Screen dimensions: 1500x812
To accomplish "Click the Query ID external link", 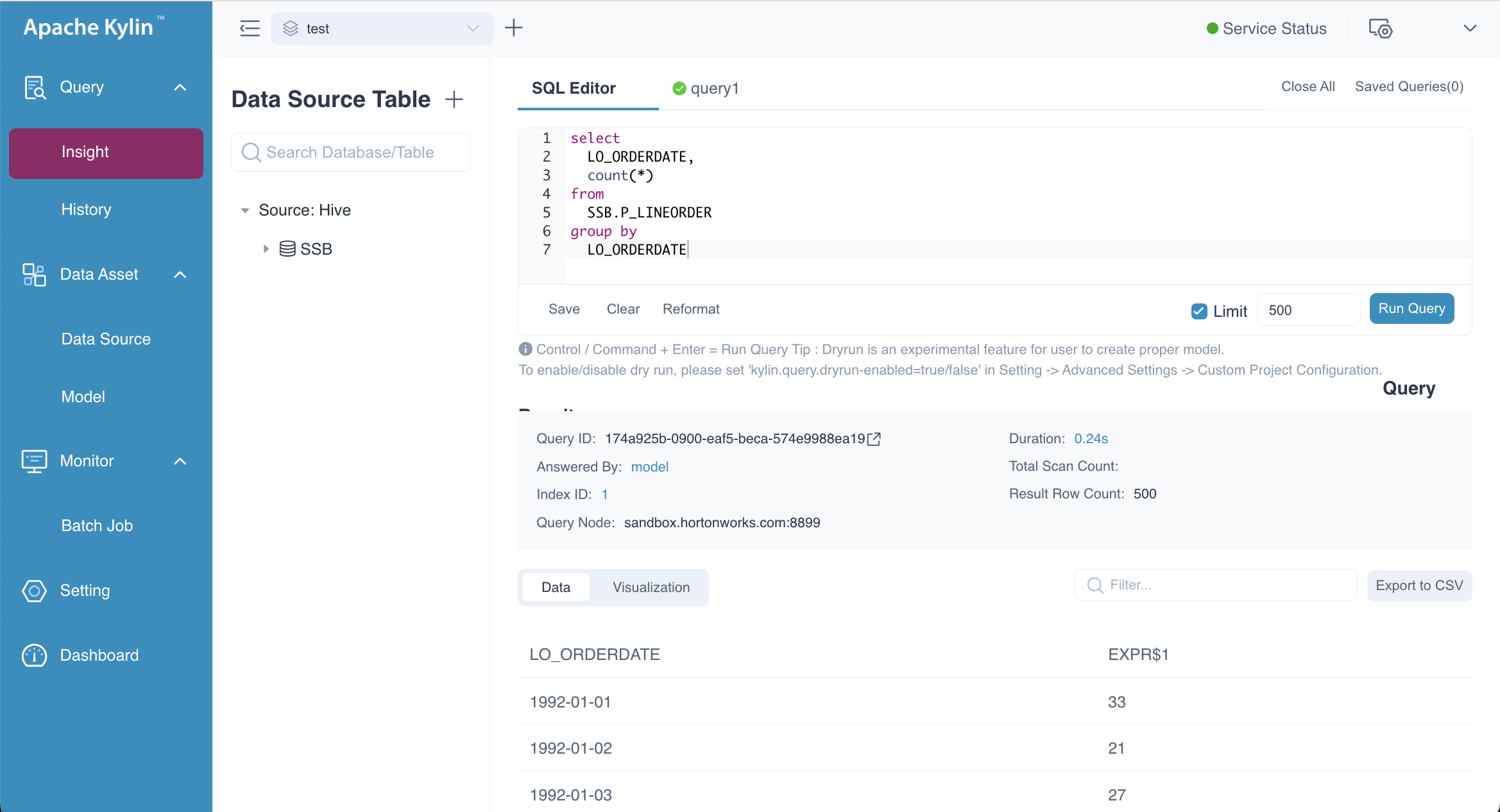I will click(873, 438).
